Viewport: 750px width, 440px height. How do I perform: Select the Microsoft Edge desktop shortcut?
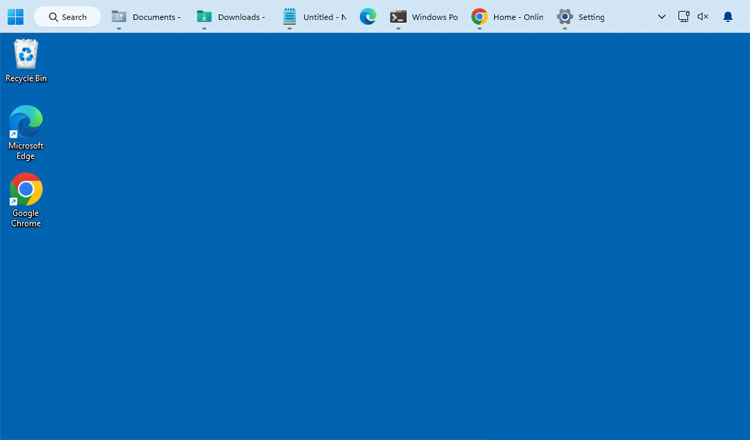click(26, 133)
